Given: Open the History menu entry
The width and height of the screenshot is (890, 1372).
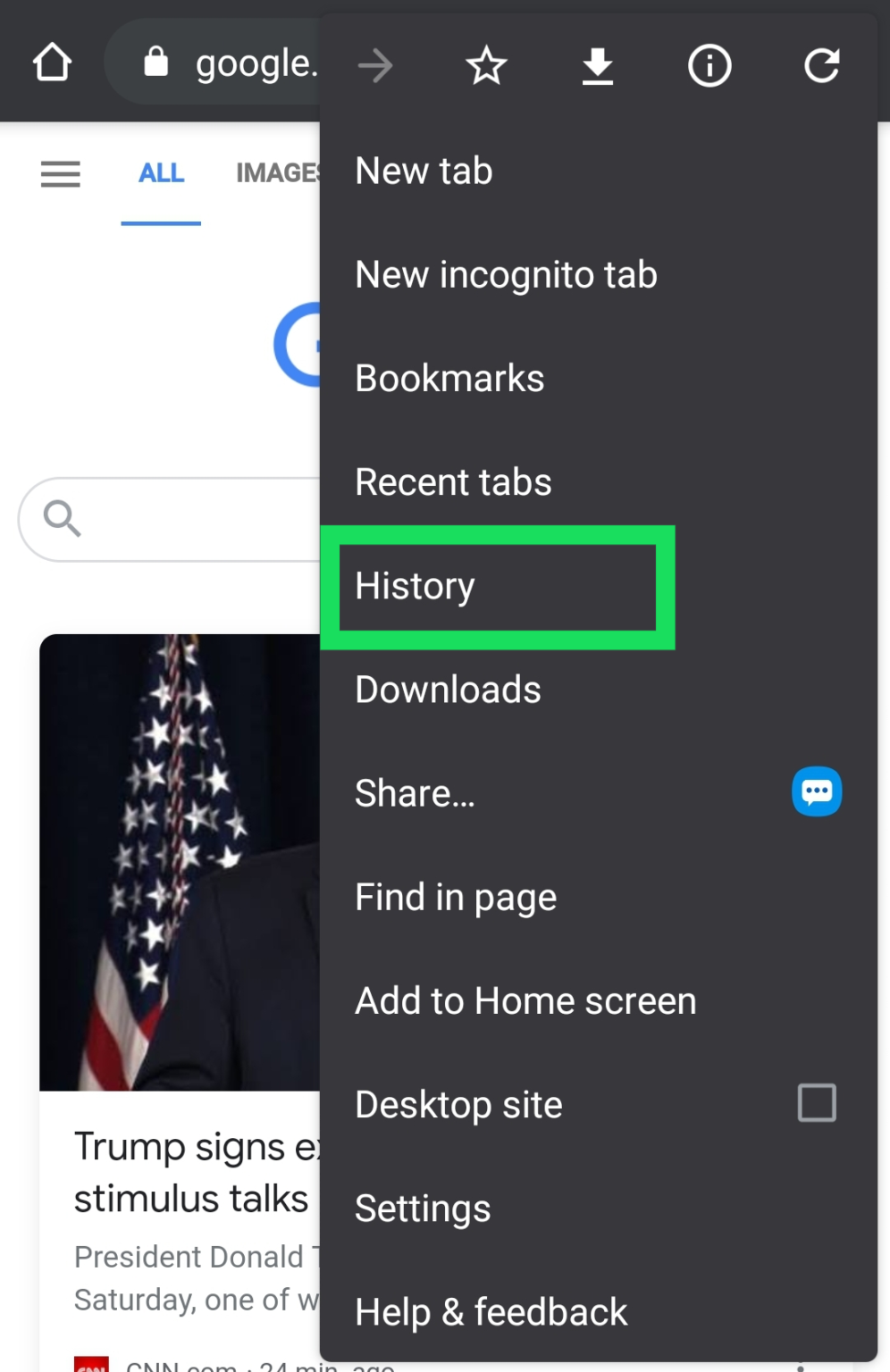Looking at the screenshot, I should coord(414,586).
